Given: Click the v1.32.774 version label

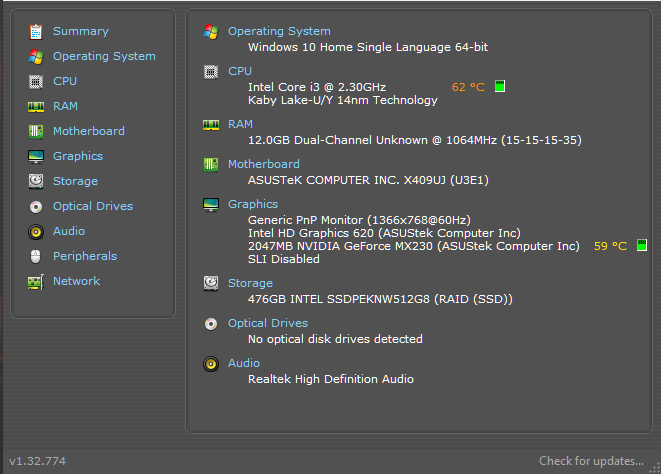Looking at the screenshot, I should [37, 461].
